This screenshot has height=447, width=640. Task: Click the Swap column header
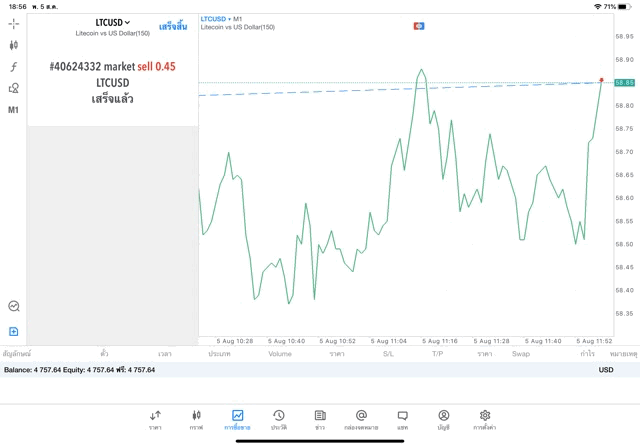[x=521, y=354]
